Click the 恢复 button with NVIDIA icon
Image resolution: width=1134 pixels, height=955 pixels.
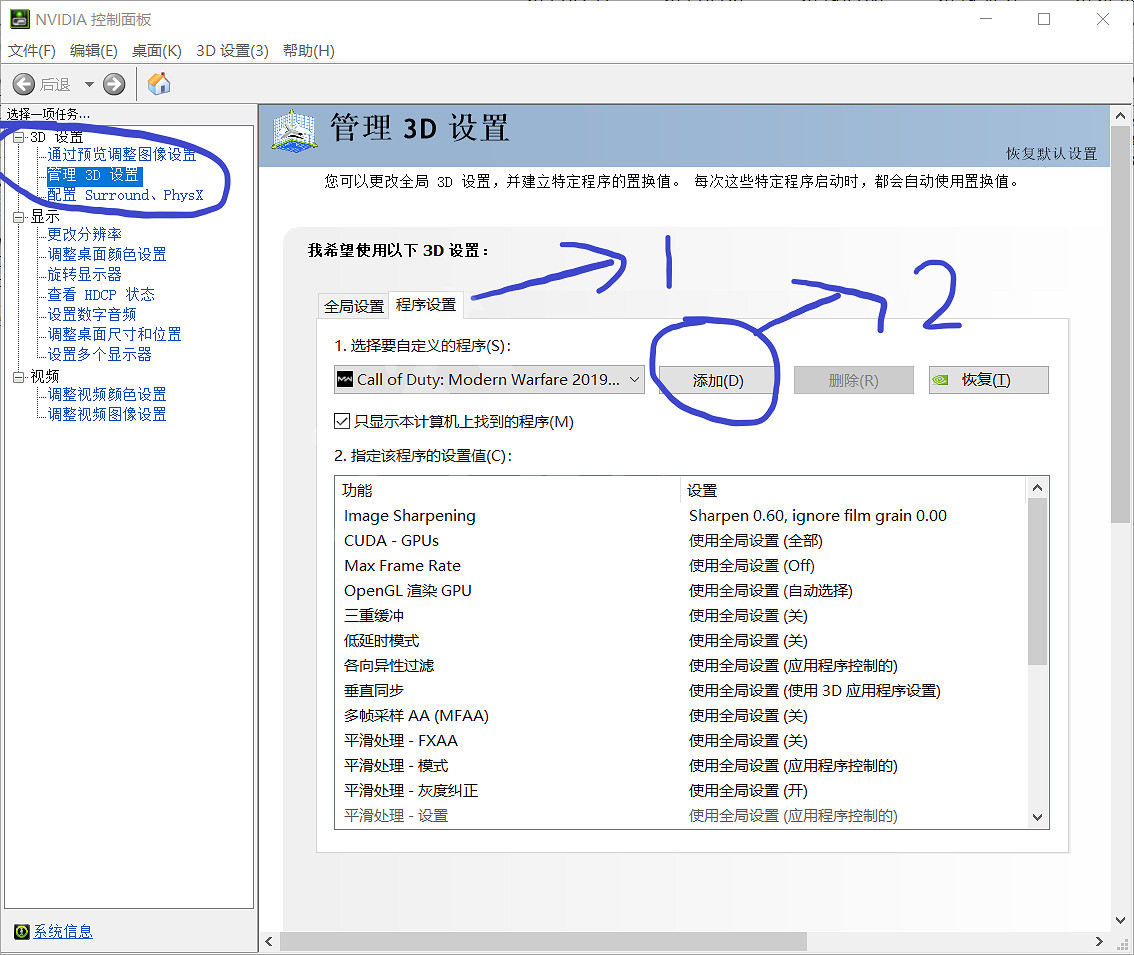click(x=988, y=381)
